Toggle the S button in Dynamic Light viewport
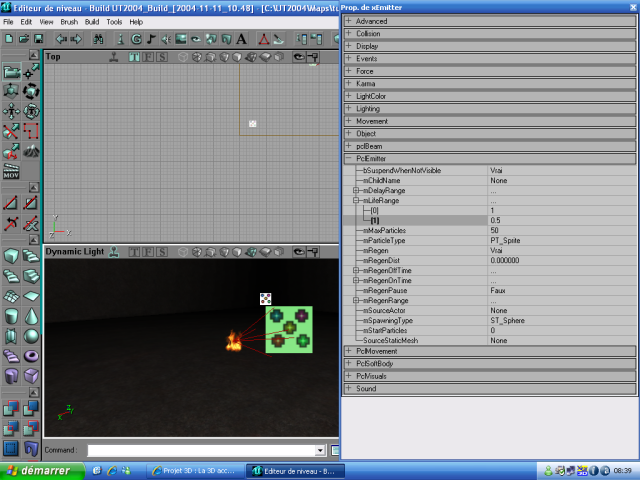640x480 pixels. pos(162,251)
